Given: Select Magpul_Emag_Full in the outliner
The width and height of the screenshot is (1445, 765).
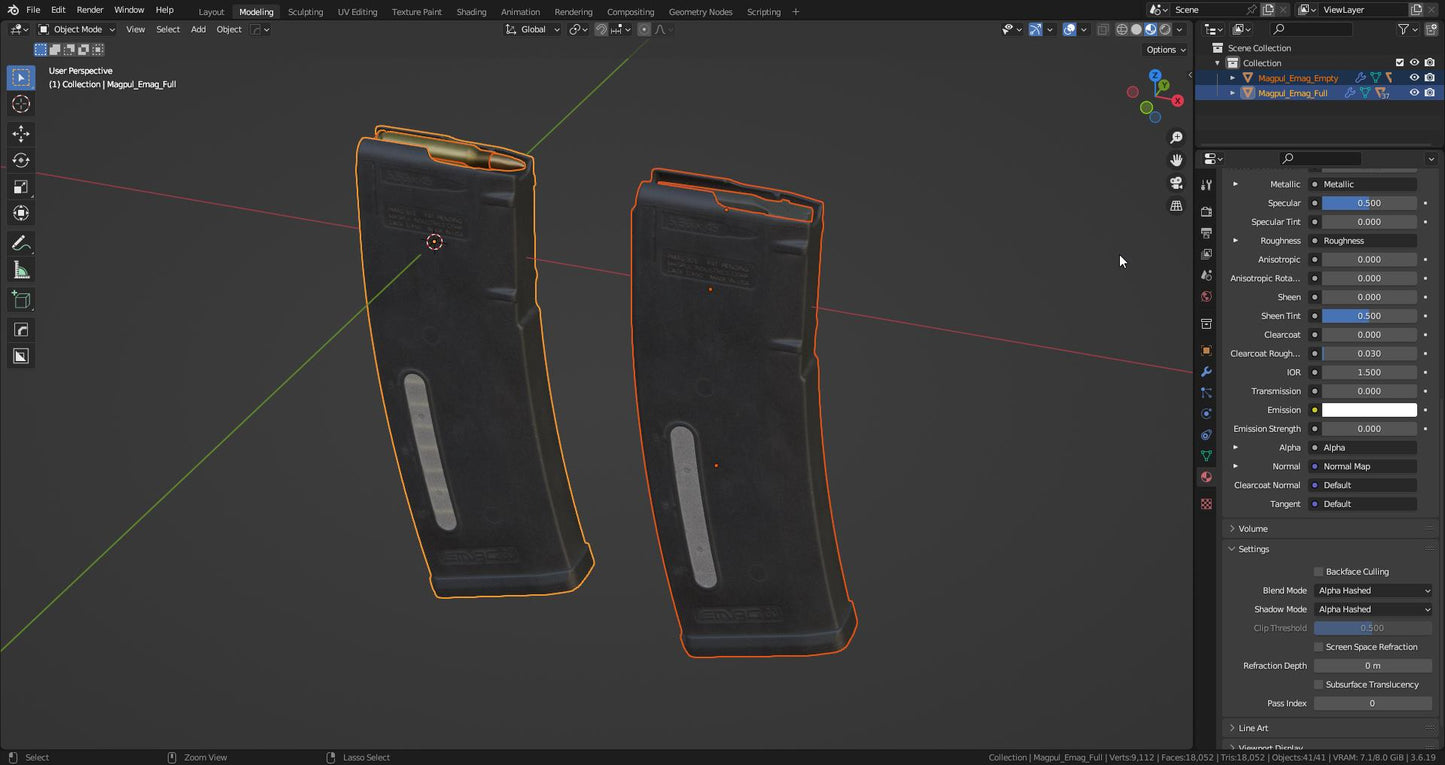Looking at the screenshot, I should 1292,93.
